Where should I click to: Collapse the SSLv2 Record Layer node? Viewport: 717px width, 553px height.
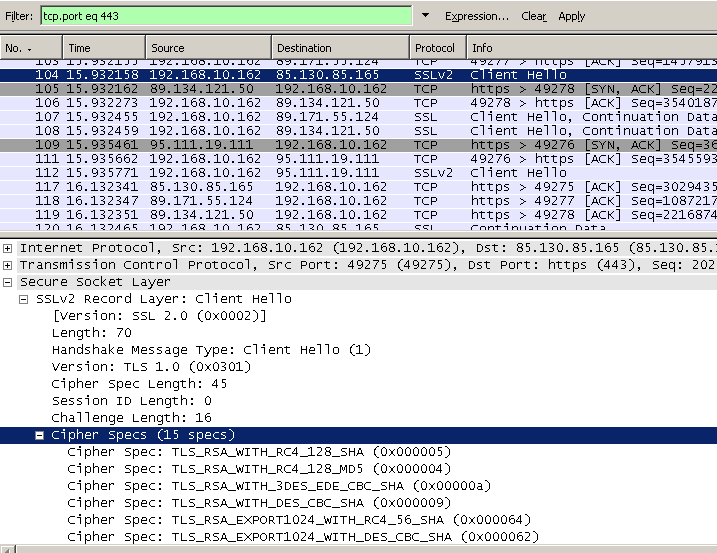pyautogui.click(x=25, y=299)
